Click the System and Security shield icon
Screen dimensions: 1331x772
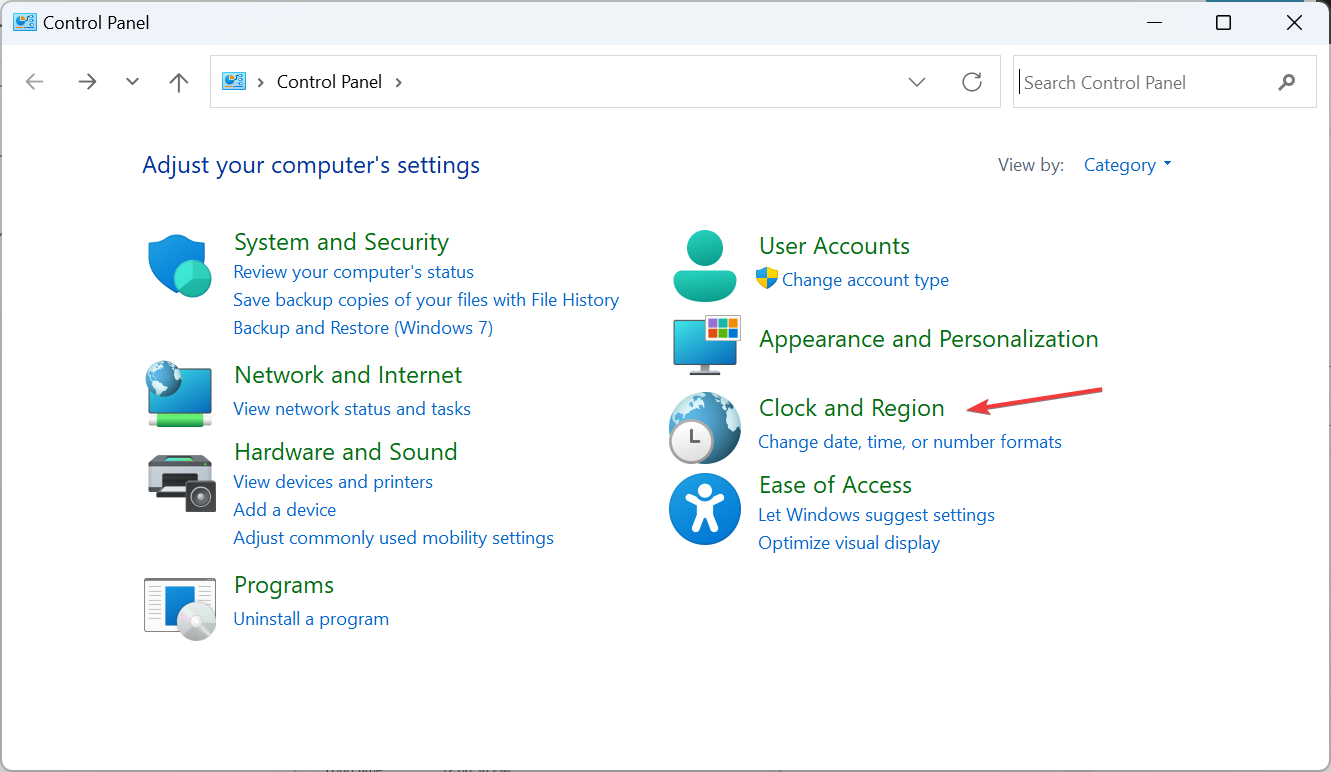pos(178,266)
